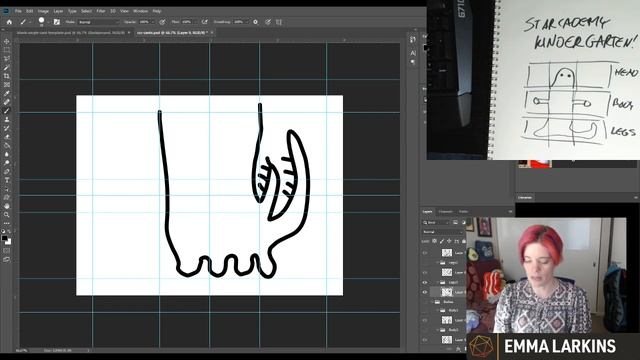This screenshot has height=360, width=640.
Task: Open the Libraries panel tab
Action: pyautogui.click(x=525, y=198)
